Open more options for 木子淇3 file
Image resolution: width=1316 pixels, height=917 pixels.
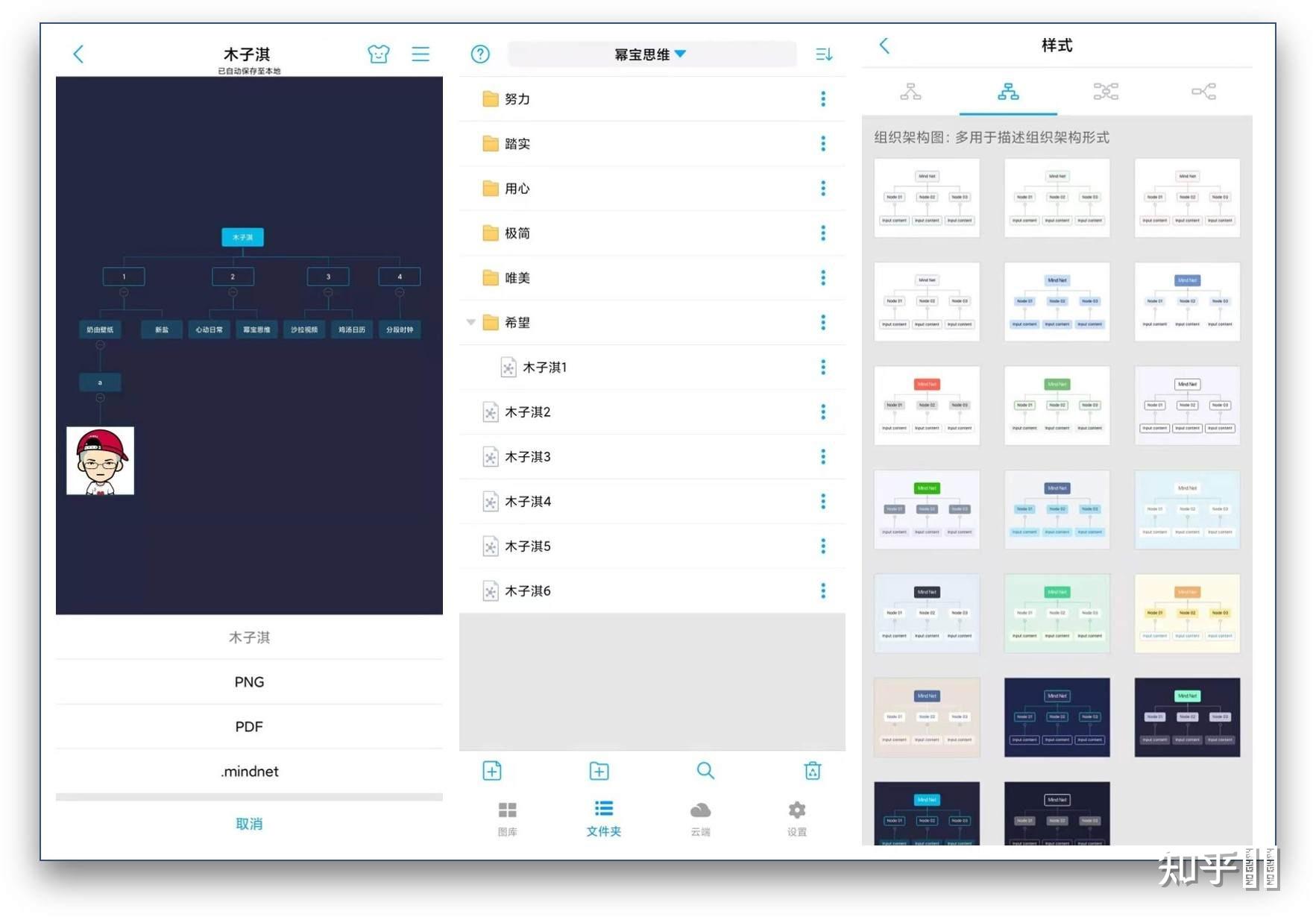[823, 456]
